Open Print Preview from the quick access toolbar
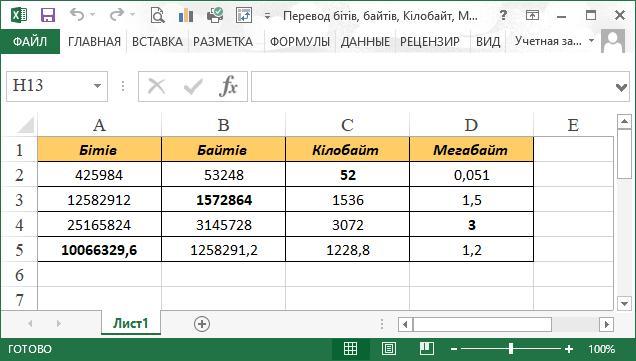The height and width of the screenshot is (361, 636). (157, 15)
